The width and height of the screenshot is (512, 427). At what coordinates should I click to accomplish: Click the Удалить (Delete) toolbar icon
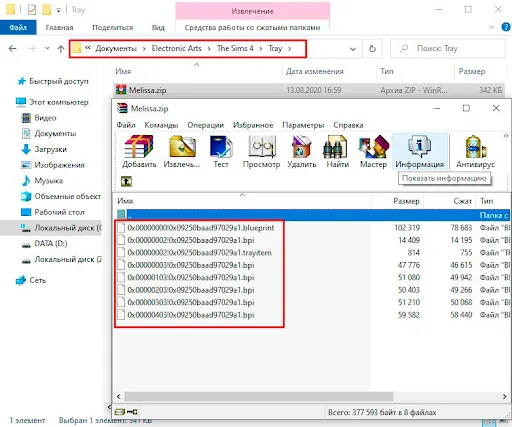point(302,151)
